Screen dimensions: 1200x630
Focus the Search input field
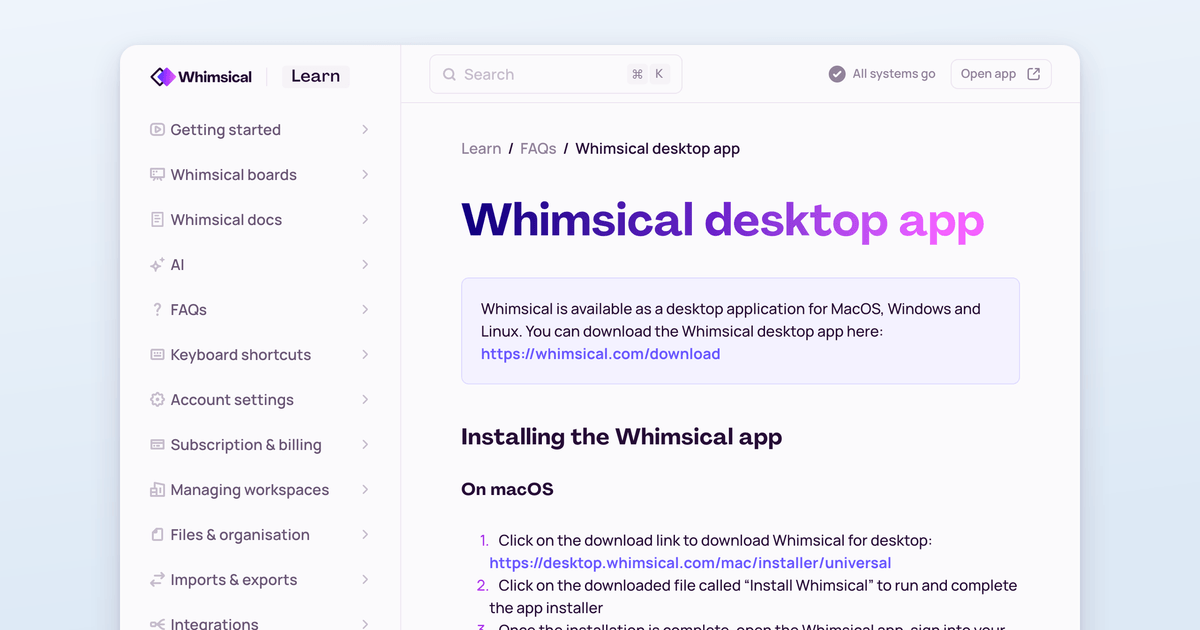pyautogui.click(x=555, y=74)
